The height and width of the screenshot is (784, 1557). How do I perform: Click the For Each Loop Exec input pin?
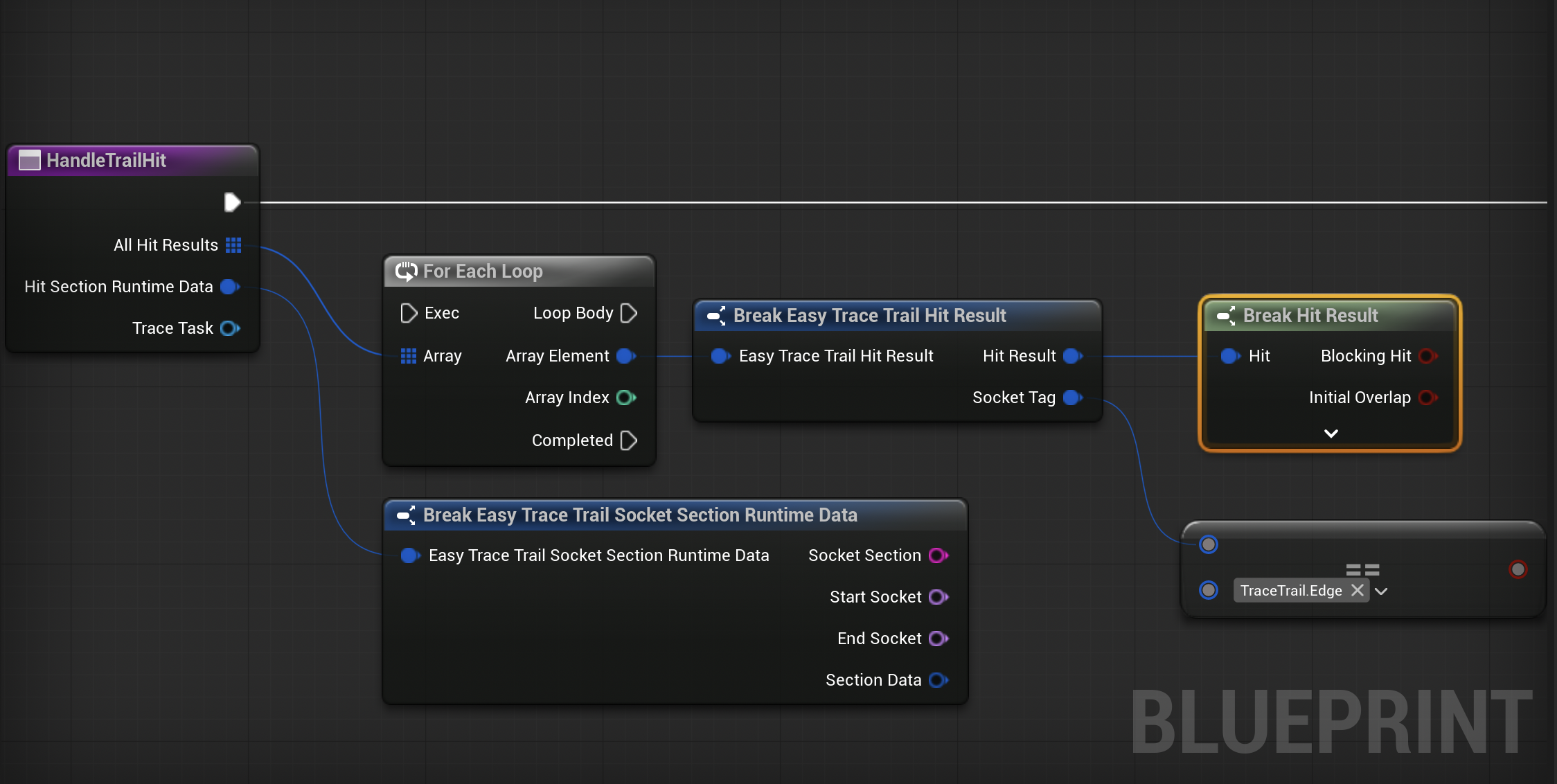point(409,313)
